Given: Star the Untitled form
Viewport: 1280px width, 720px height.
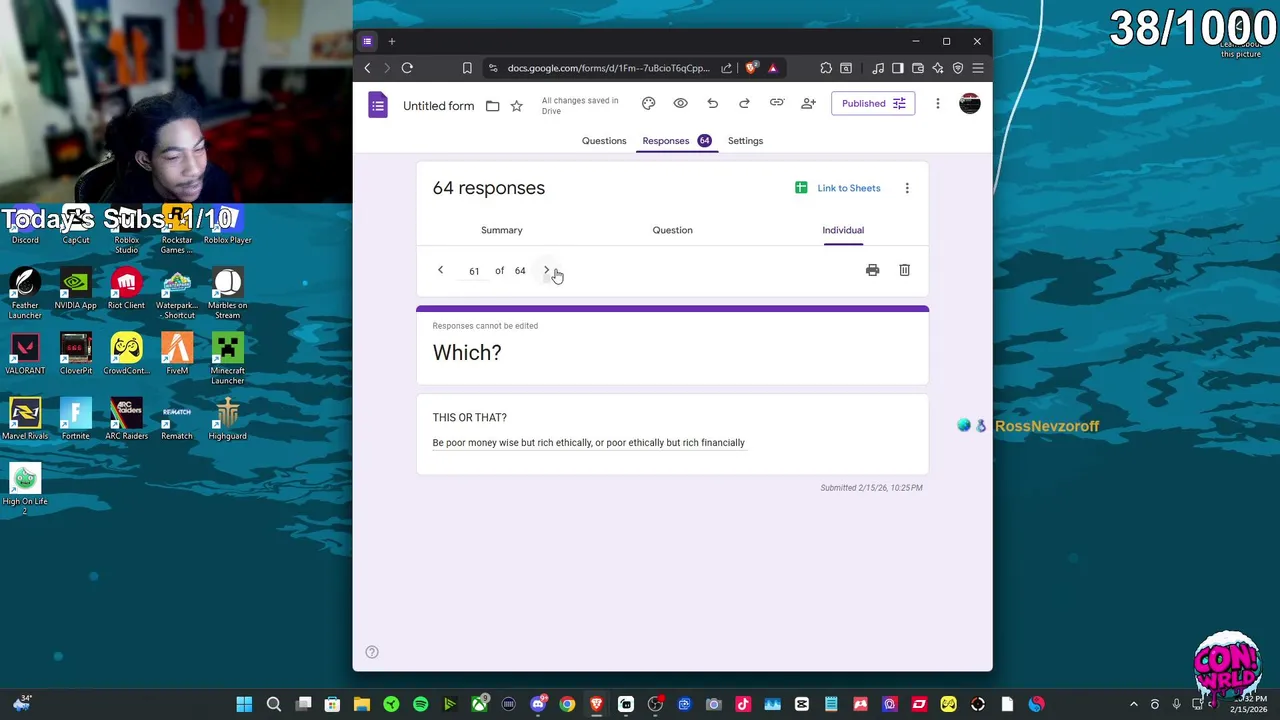Looking at the screenshot, I should (x=516, y=106).
